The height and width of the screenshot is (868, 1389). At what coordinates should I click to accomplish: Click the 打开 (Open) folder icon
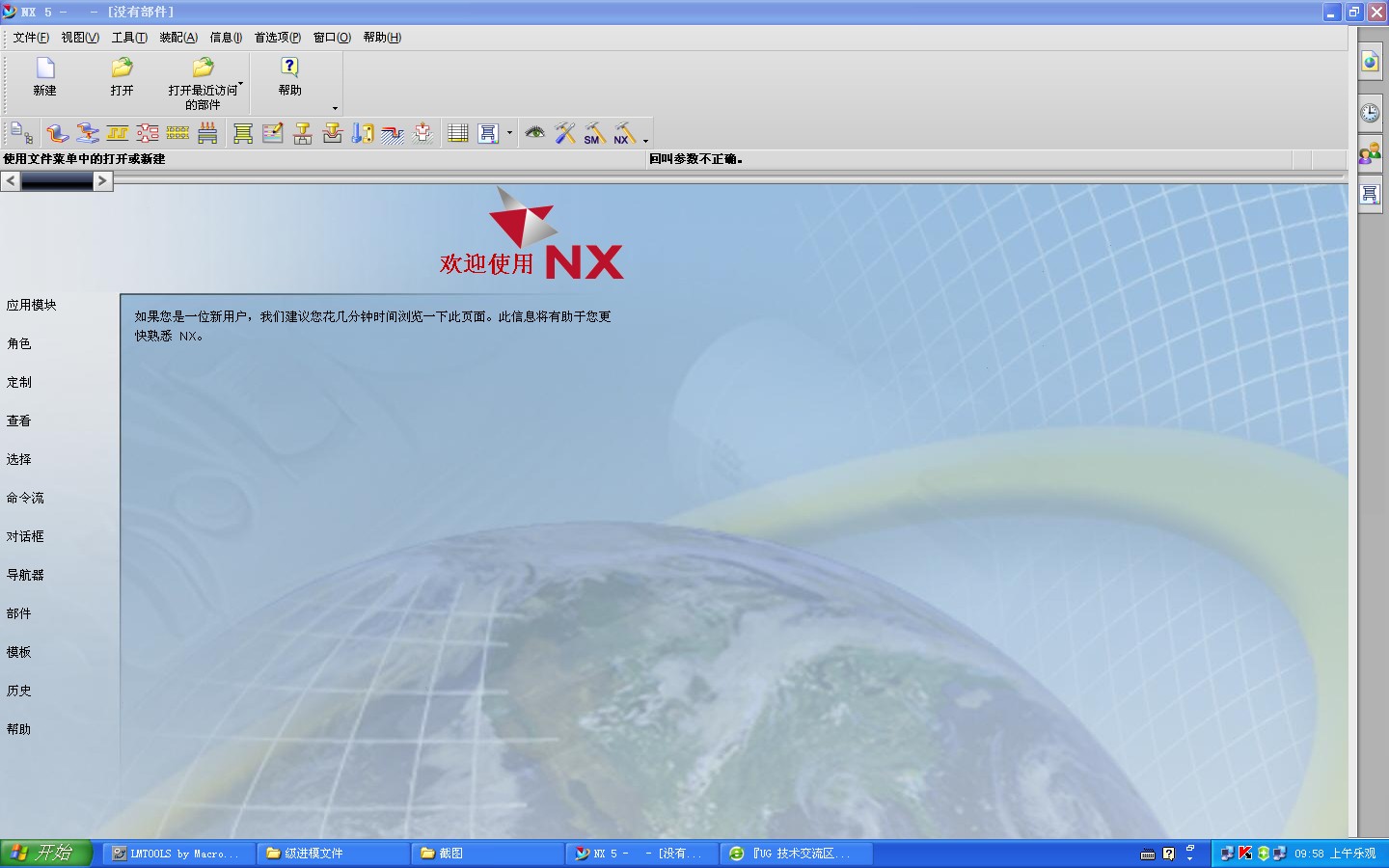pos(122,77)
